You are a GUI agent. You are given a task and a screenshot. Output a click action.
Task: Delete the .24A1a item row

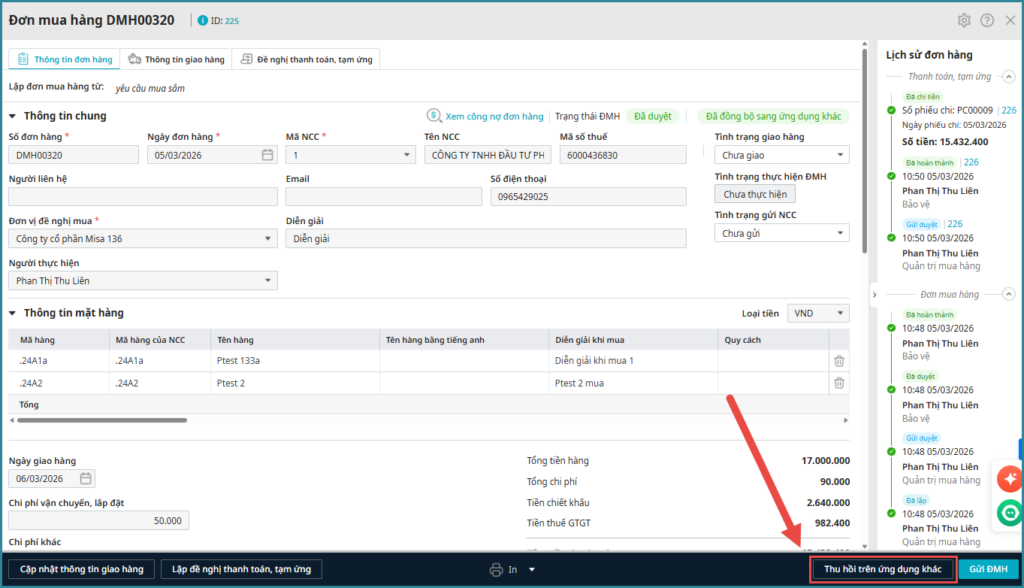coord(839,361)
